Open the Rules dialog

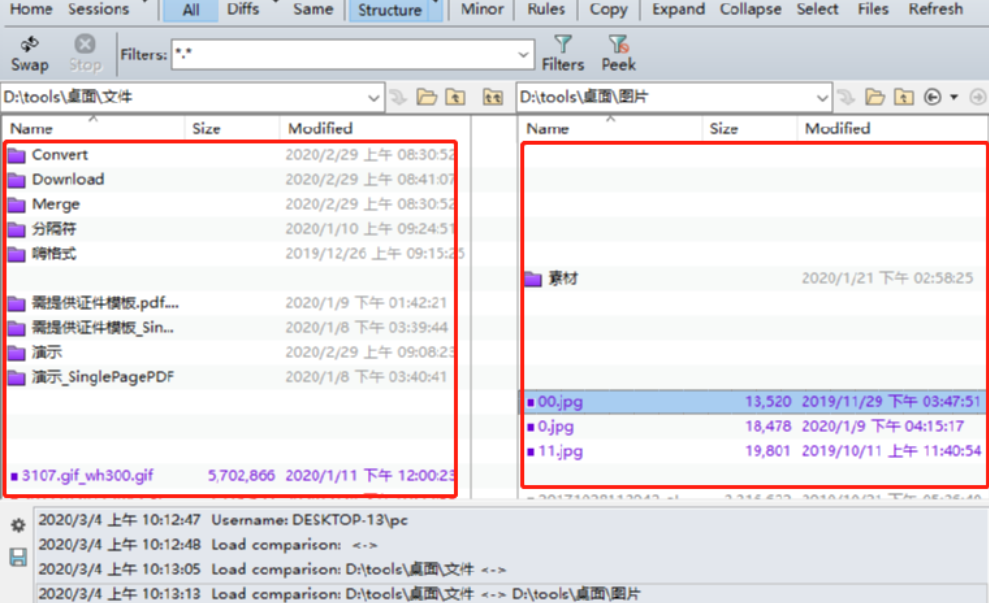pos(546,9)
